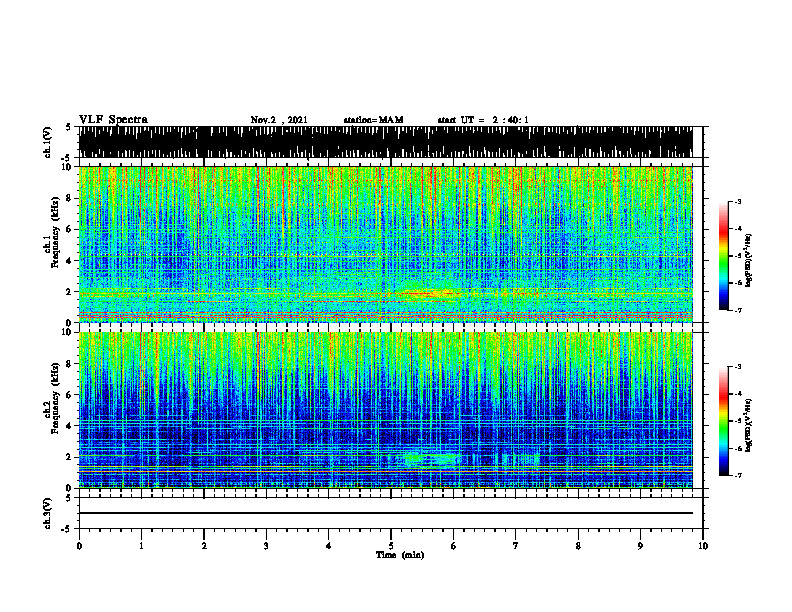Click the 10 kHz tick on ch.2 frequency axis
792x612 pixels.
68,332
